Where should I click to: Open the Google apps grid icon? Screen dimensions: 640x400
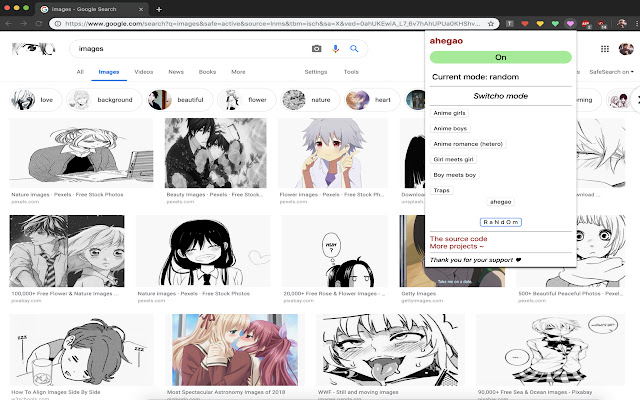click(605, 49)
